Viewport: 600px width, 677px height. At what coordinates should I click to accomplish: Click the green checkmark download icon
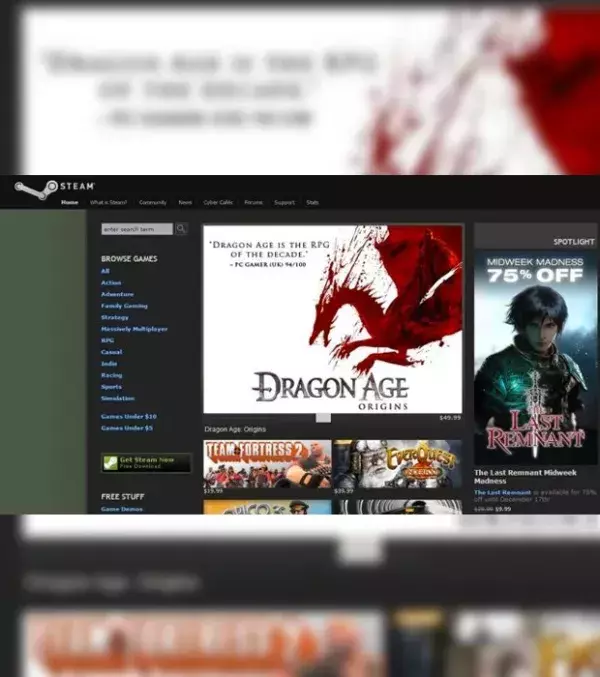point(110,463)
